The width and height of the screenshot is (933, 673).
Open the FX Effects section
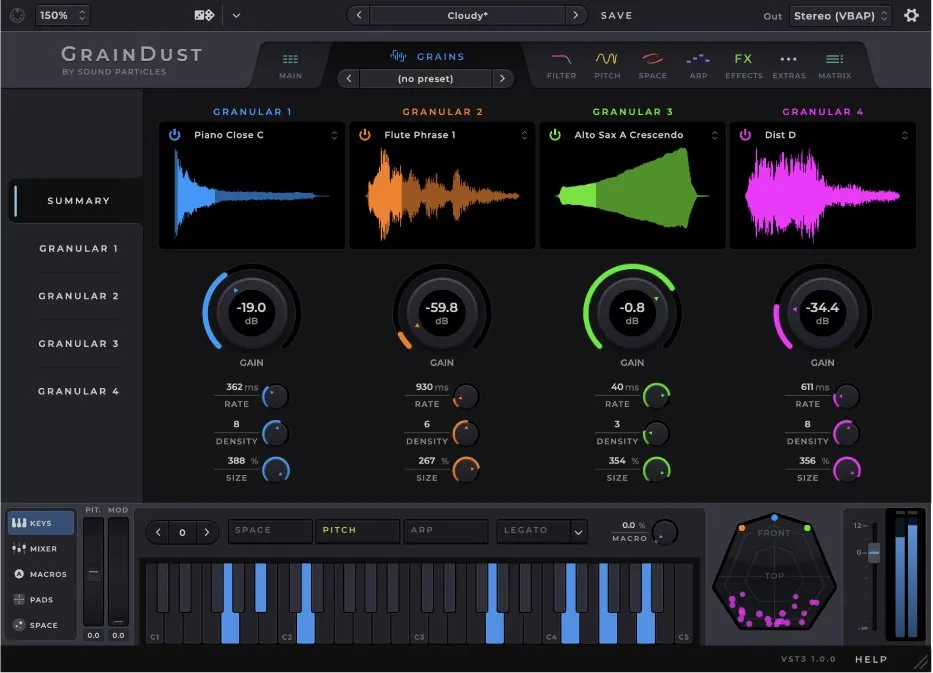pos(743,65)
